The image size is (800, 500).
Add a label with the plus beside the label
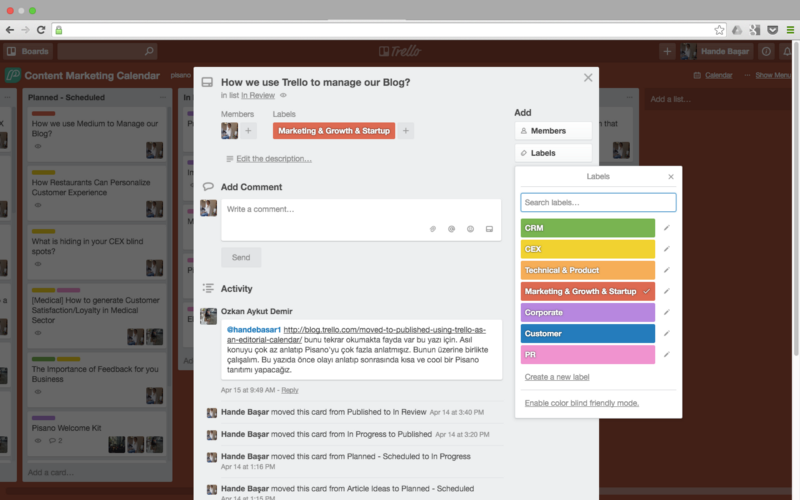(406, 131)
